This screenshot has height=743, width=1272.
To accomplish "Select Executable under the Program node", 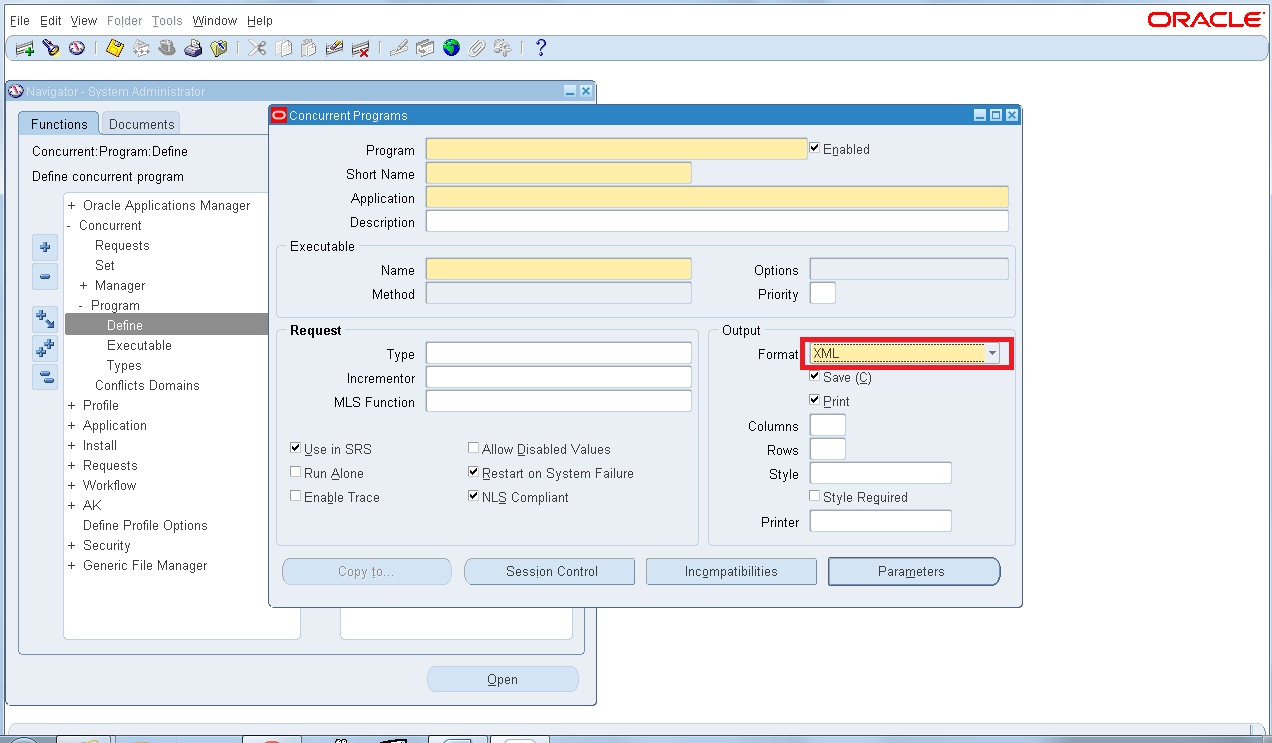I will pyautogui.click(x=139, y=345).
